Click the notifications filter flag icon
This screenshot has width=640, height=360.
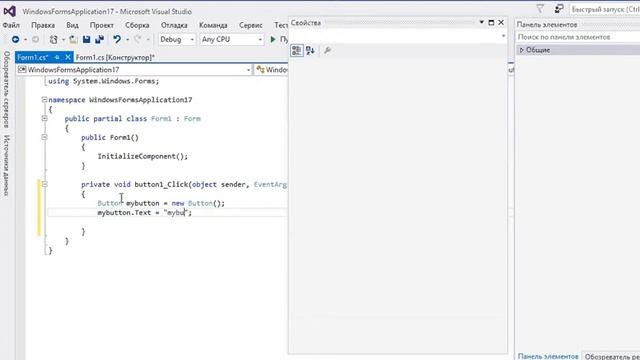(540, 8)
